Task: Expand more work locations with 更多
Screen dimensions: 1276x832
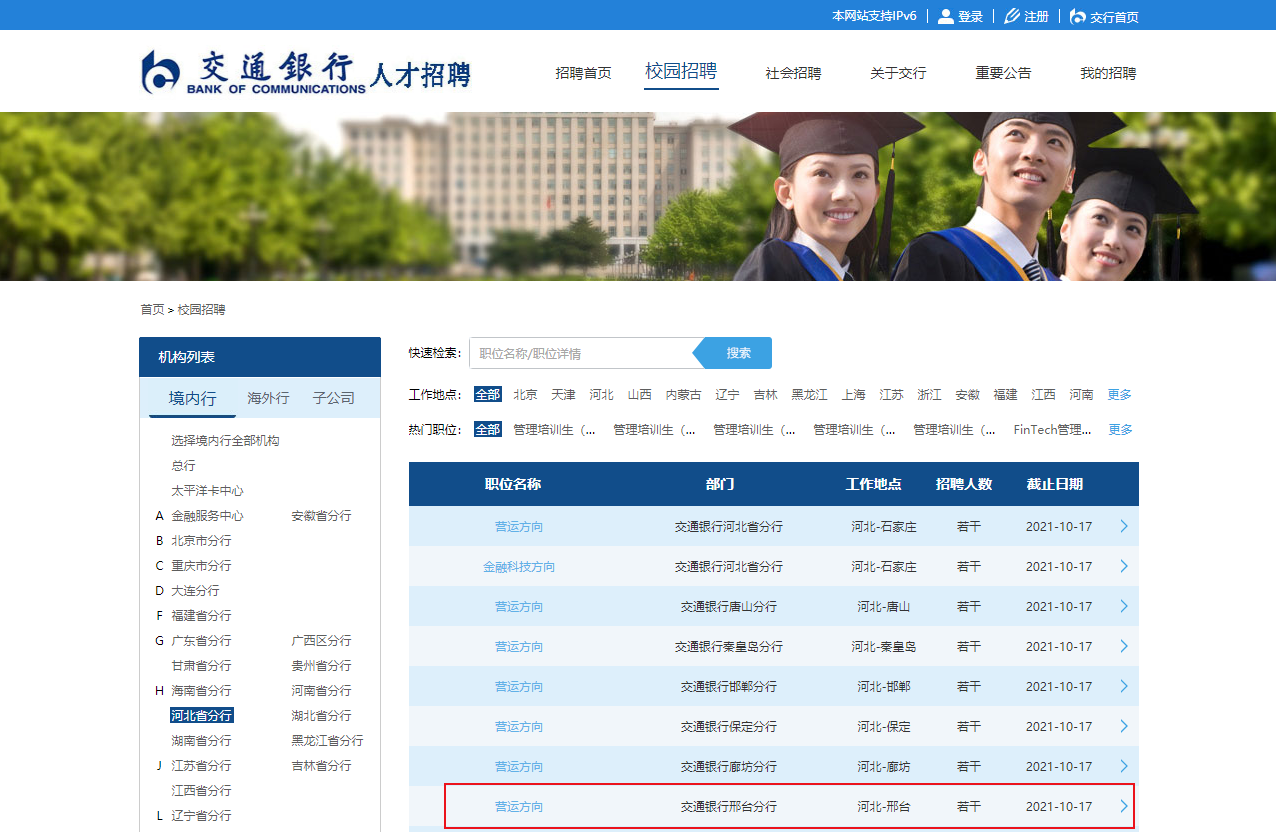Action: tap(1119, 395)
